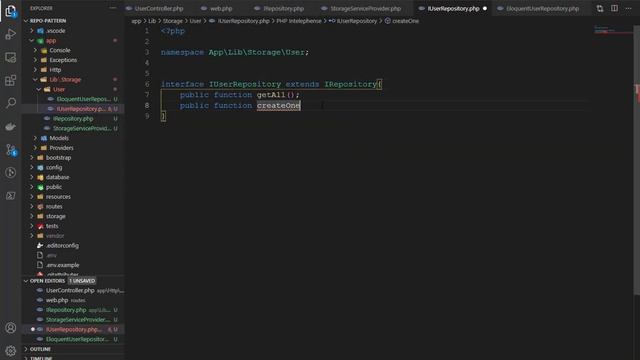Image resolution: width=640 pixels, height=360 pixels.
Task: Open Remote Explorer view icon
Action: [x=11, y=57]
